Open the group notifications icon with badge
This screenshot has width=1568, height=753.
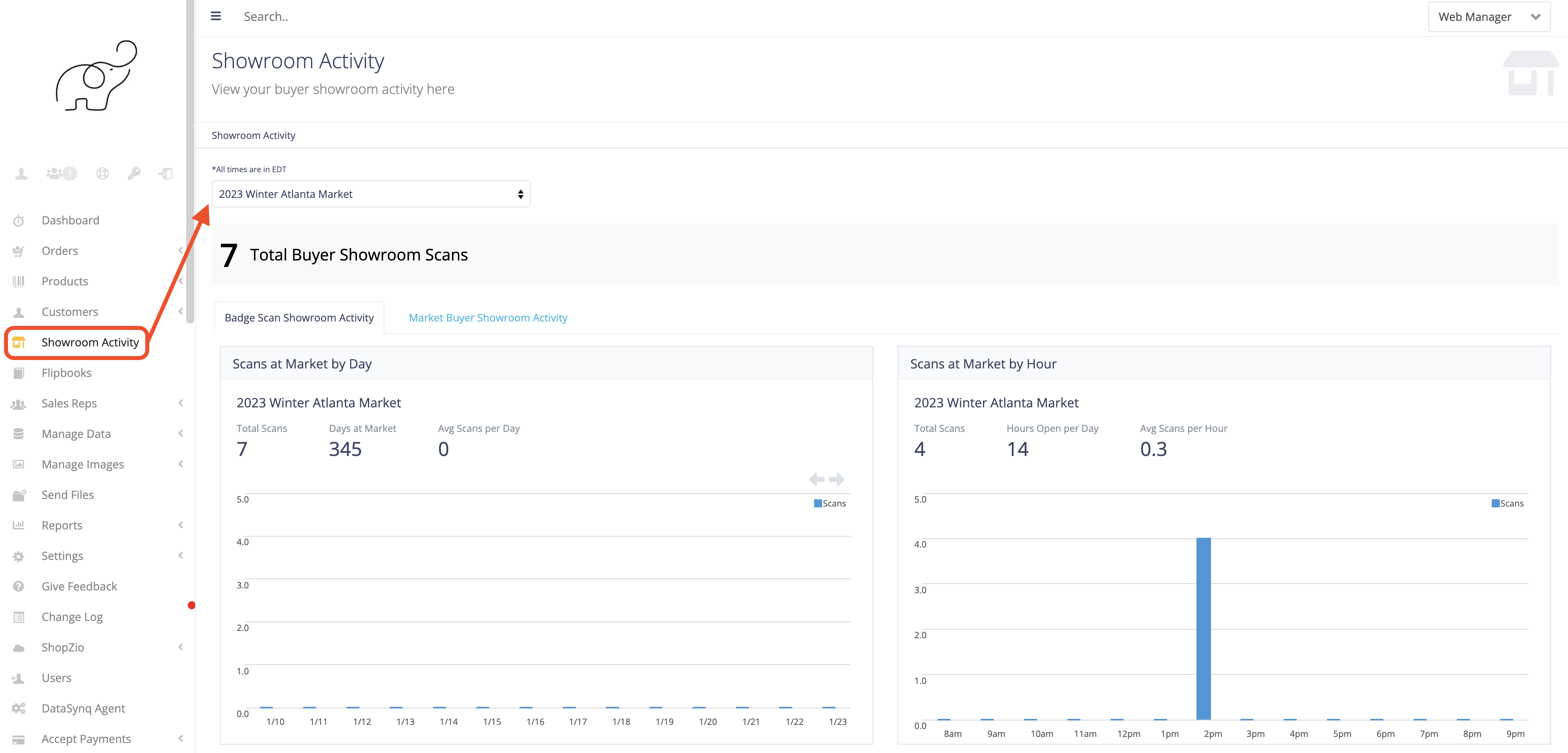tap(61, 174)
